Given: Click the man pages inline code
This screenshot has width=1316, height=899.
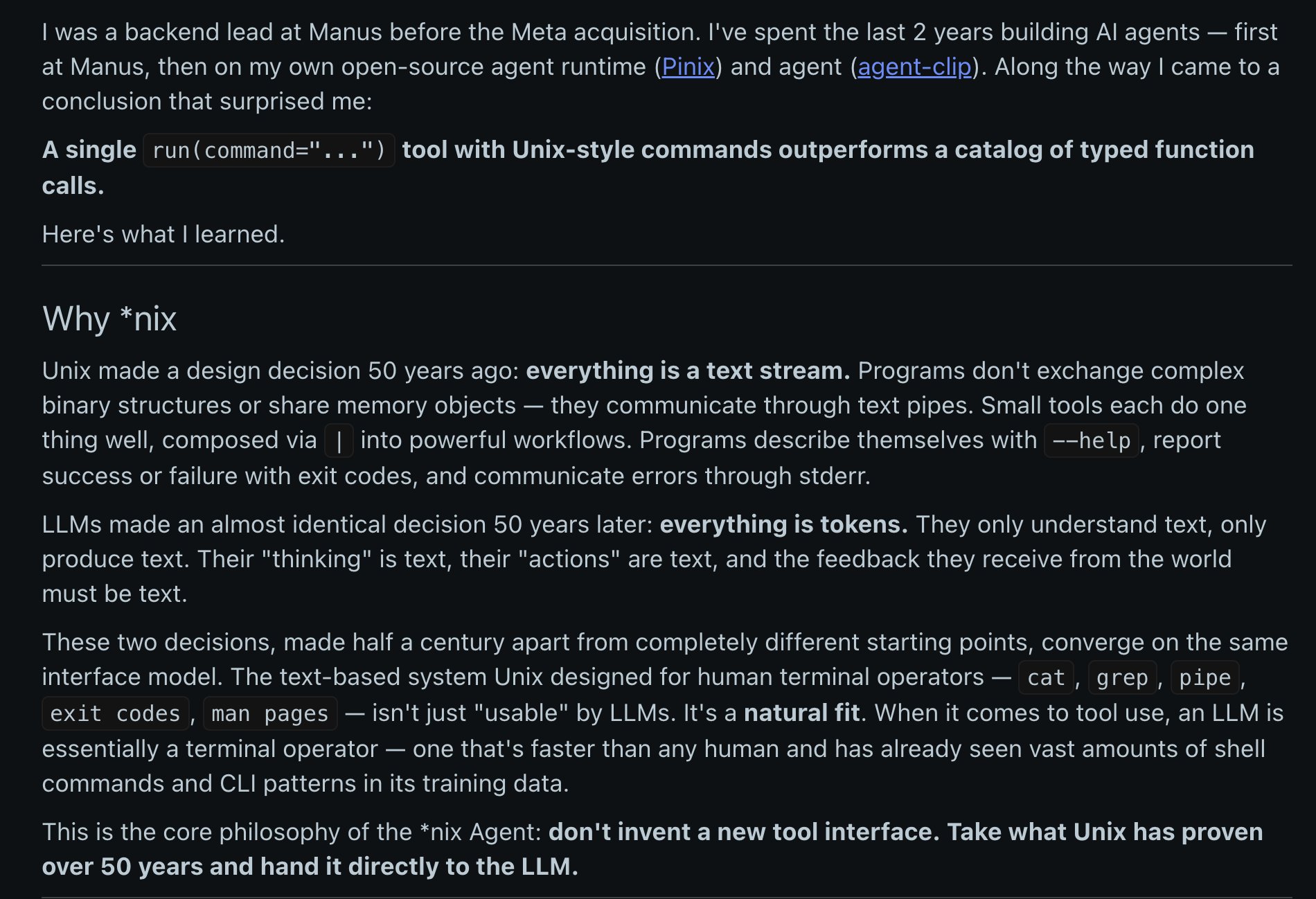Looking at the screenshot, I should point(269,714).
